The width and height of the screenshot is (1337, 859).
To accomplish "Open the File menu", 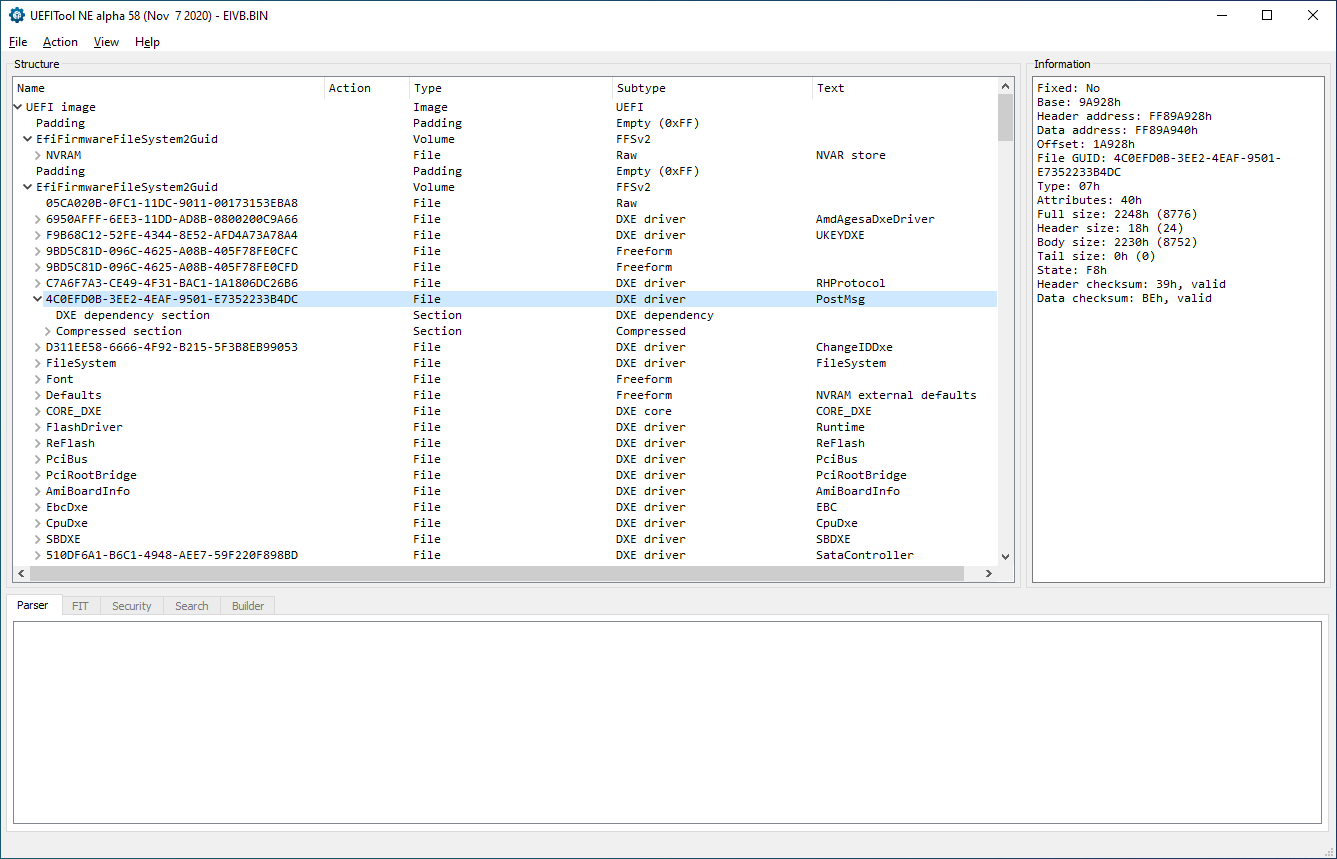I will tap(18, 42).
